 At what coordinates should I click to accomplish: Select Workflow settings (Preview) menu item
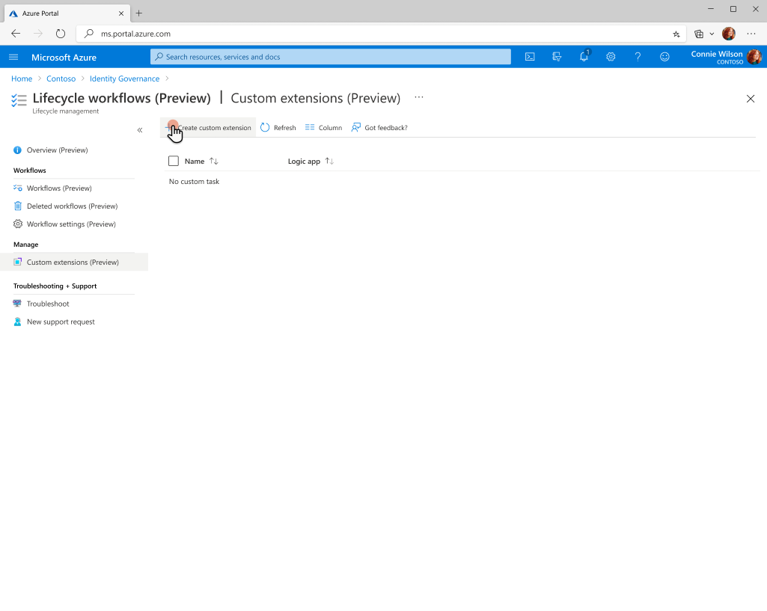(71, 224)
